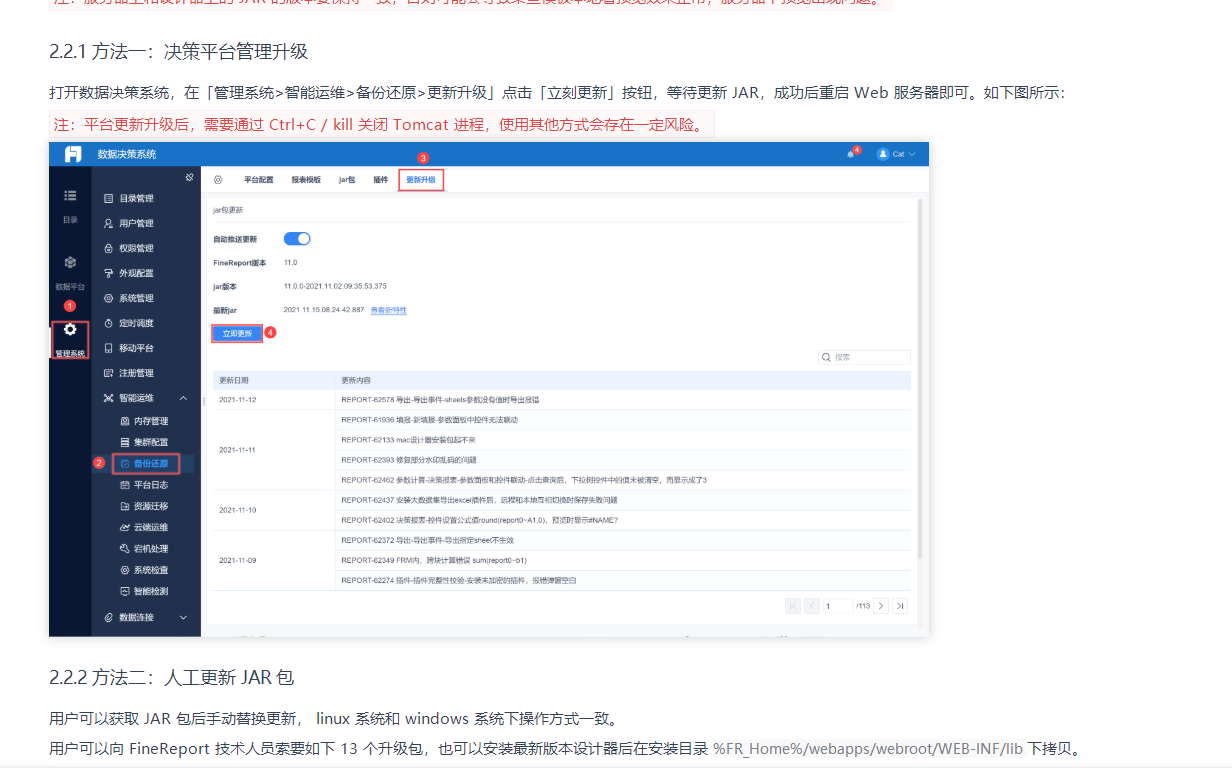Open 宕机处理 in the sidebar
This screenshot has height=768, width=1232.
tap(144, 548)
